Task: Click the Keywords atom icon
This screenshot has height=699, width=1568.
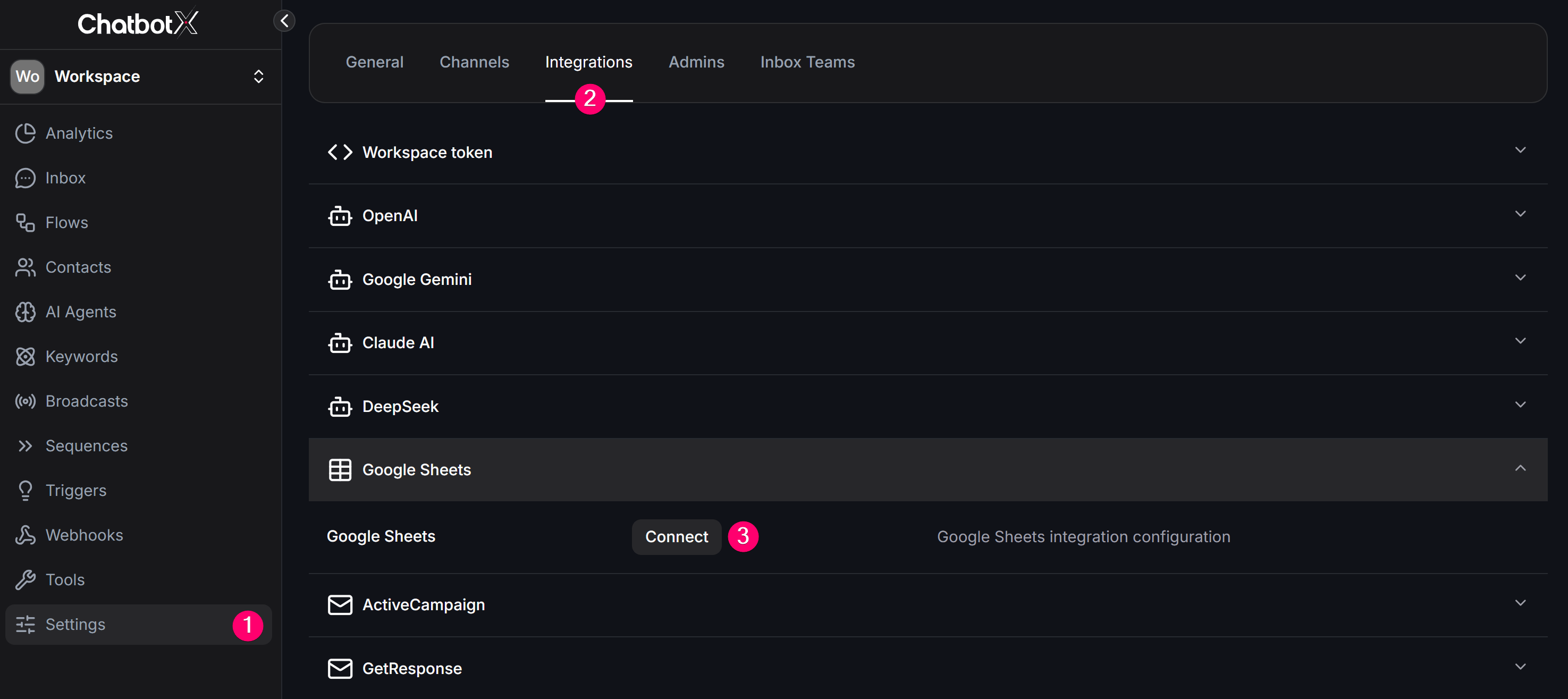Action: [25, 357]
